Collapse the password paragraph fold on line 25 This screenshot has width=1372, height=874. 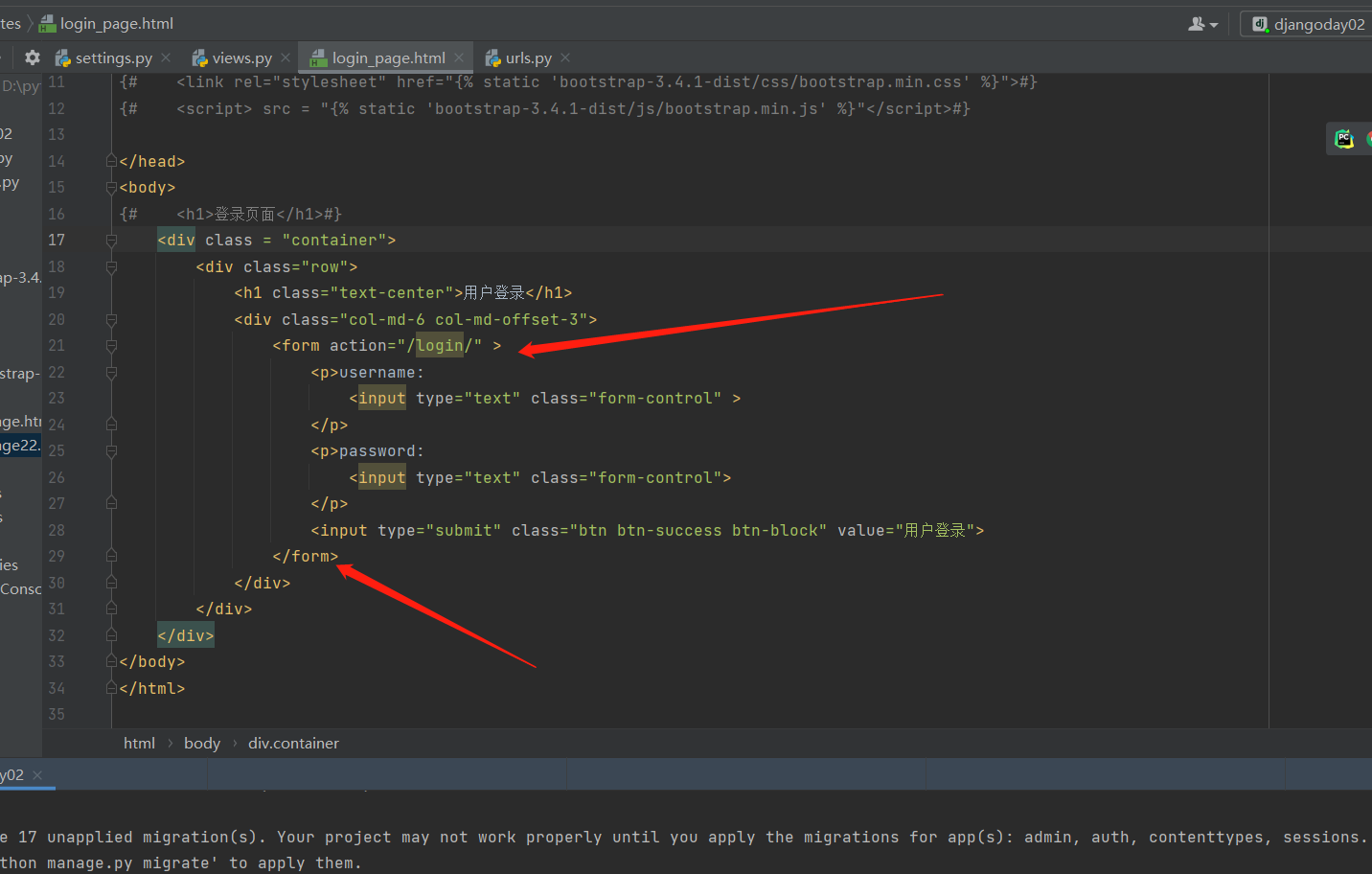point(111,451)
